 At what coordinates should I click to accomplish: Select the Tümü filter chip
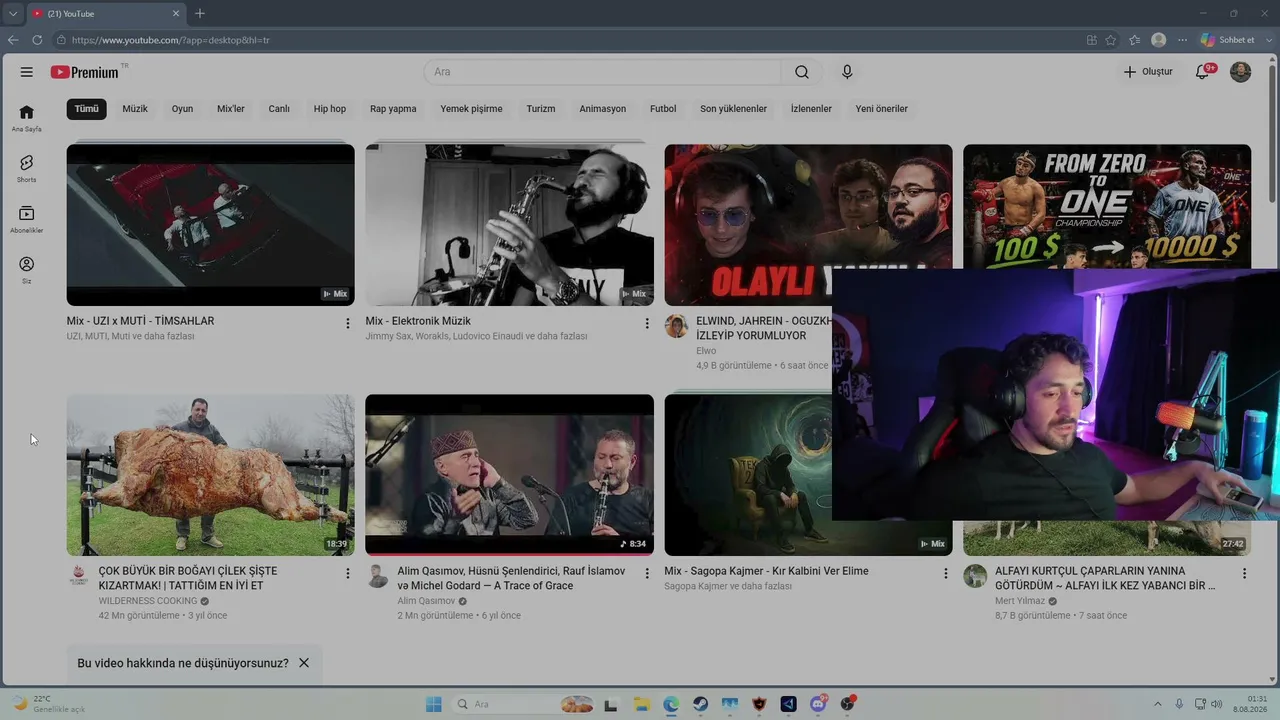click(x=87, y=109)
